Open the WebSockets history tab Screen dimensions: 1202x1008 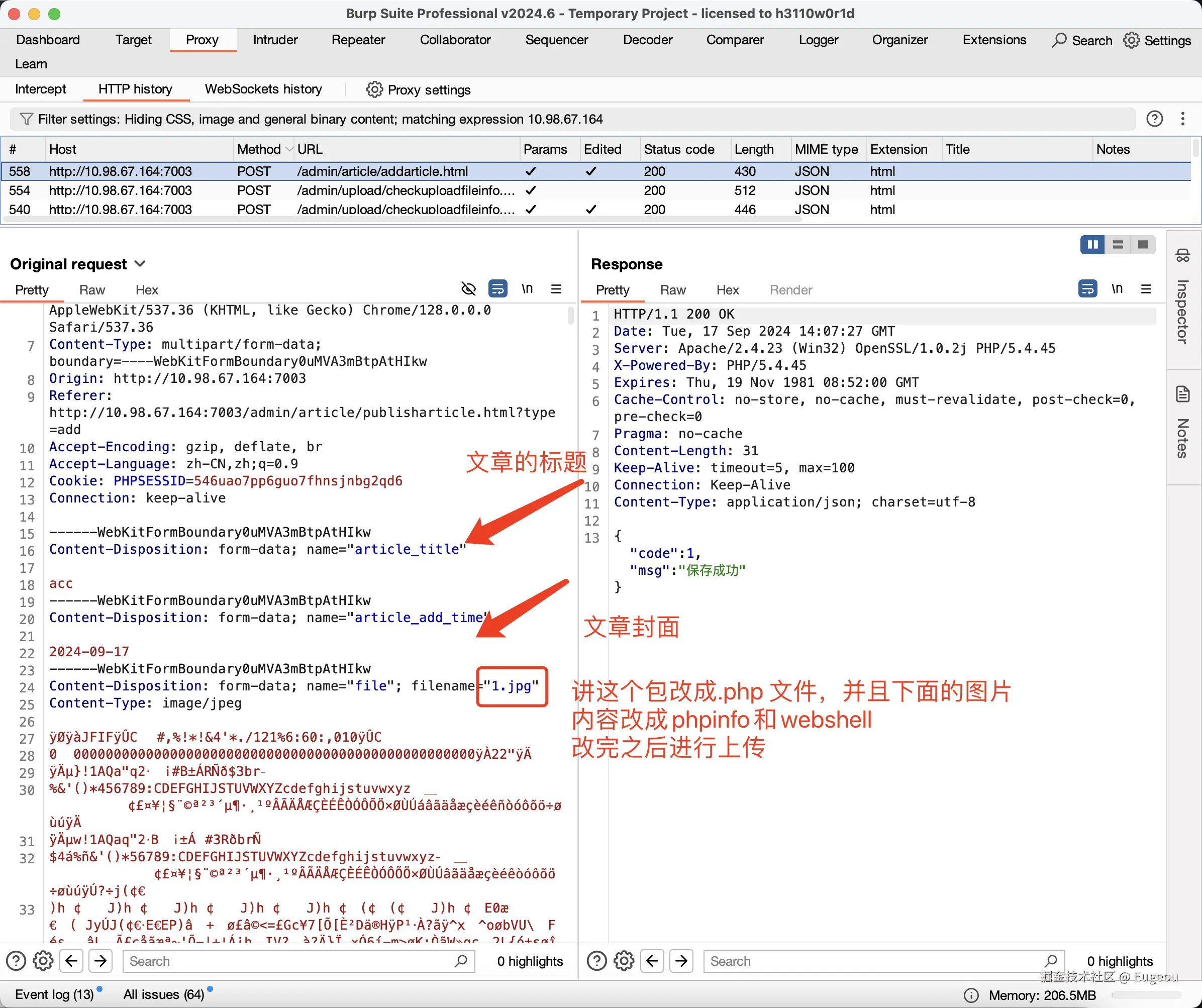tap(263, 89)
